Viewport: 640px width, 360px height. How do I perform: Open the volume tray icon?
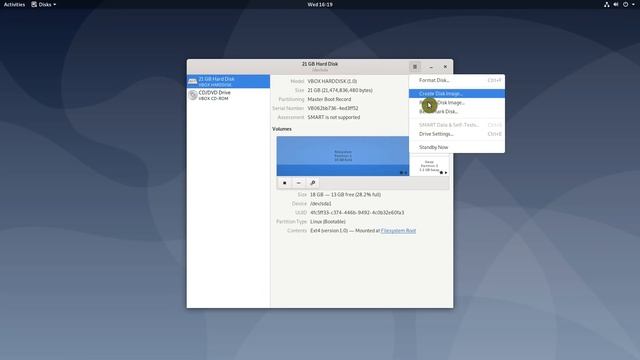pos(616,4)
